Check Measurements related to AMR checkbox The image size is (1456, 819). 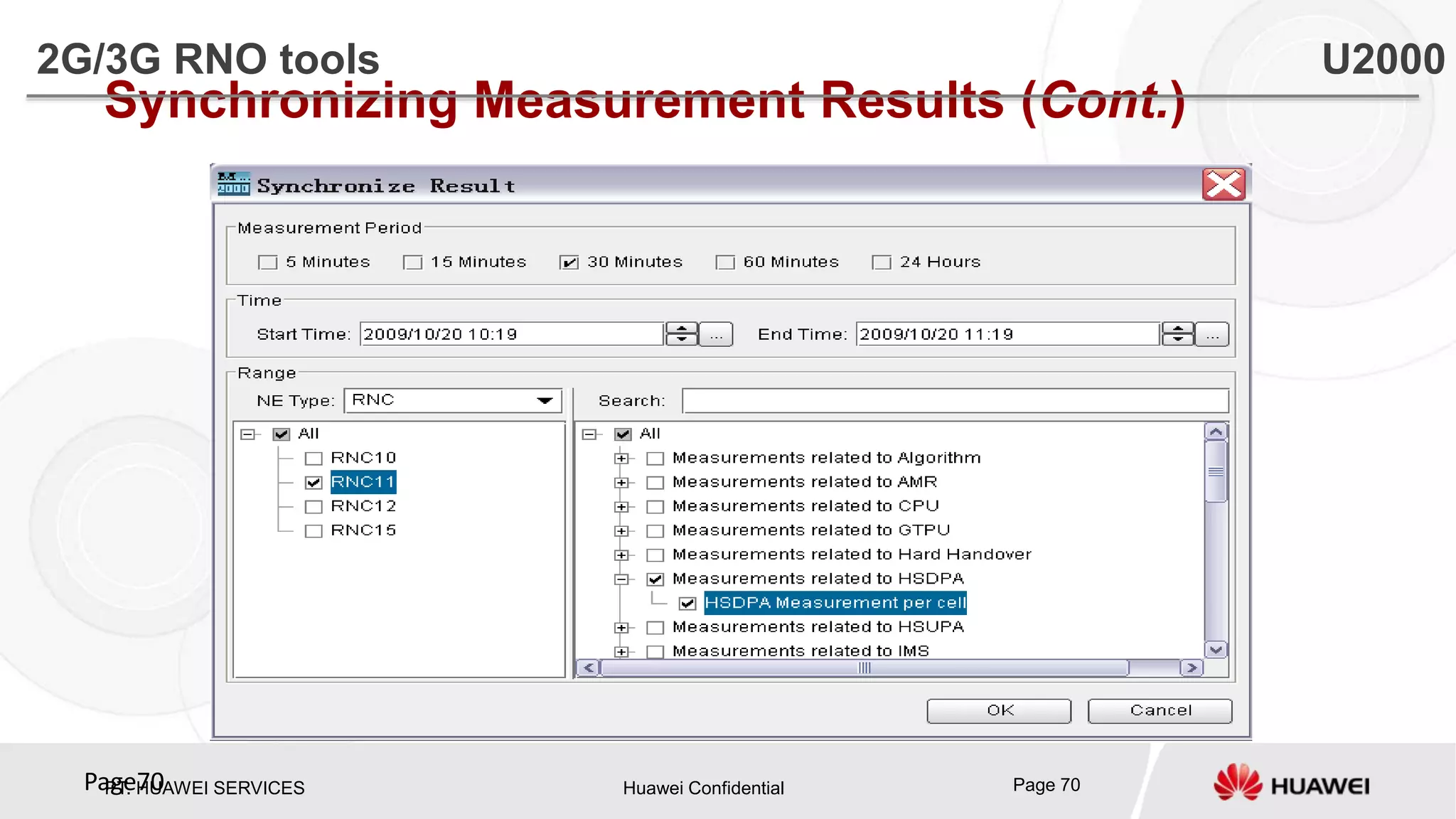click(655, 483)
